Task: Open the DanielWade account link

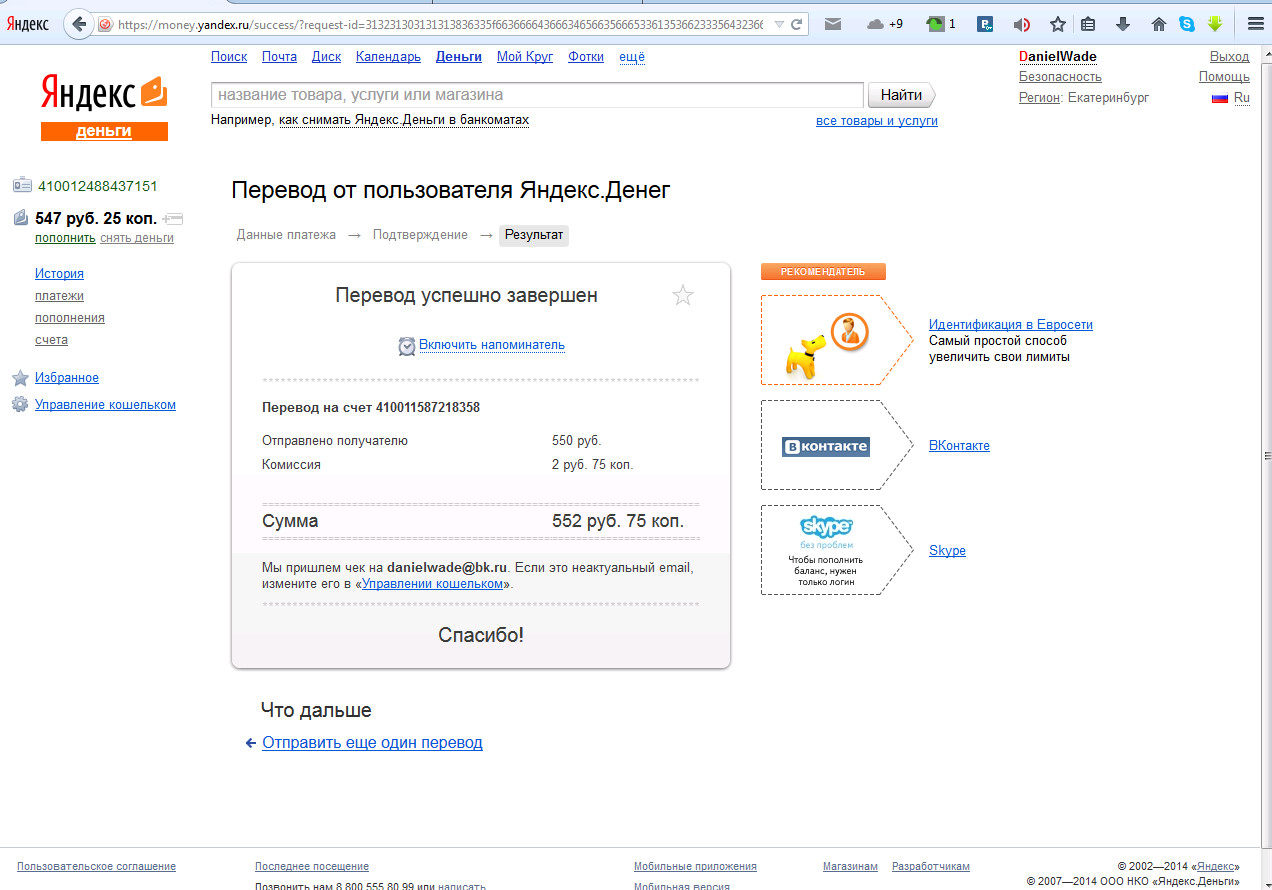Action: coord(1058,57)
